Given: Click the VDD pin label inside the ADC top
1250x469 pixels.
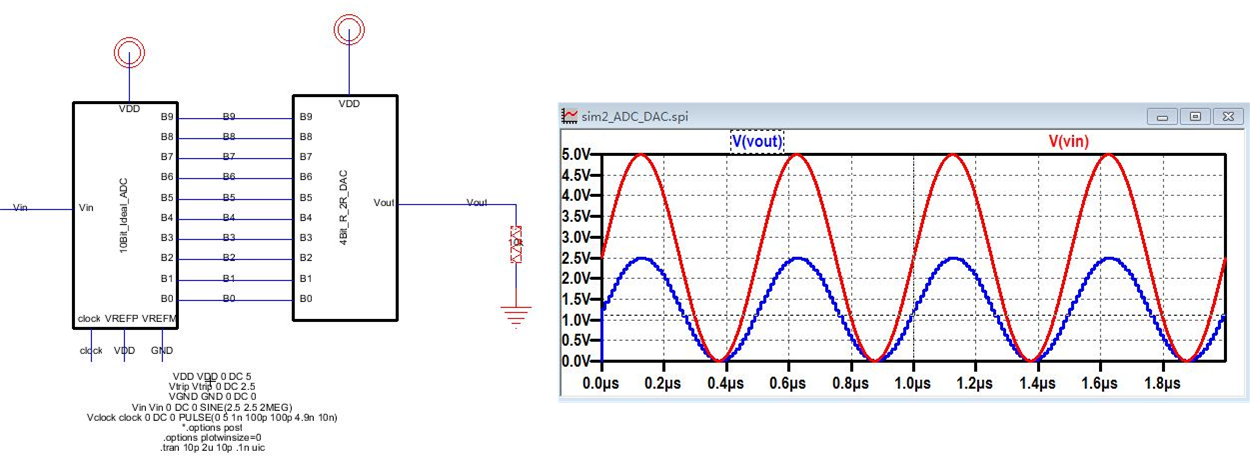Looking at the screenshot, I should pyautogui.click(x=130, y=108).
